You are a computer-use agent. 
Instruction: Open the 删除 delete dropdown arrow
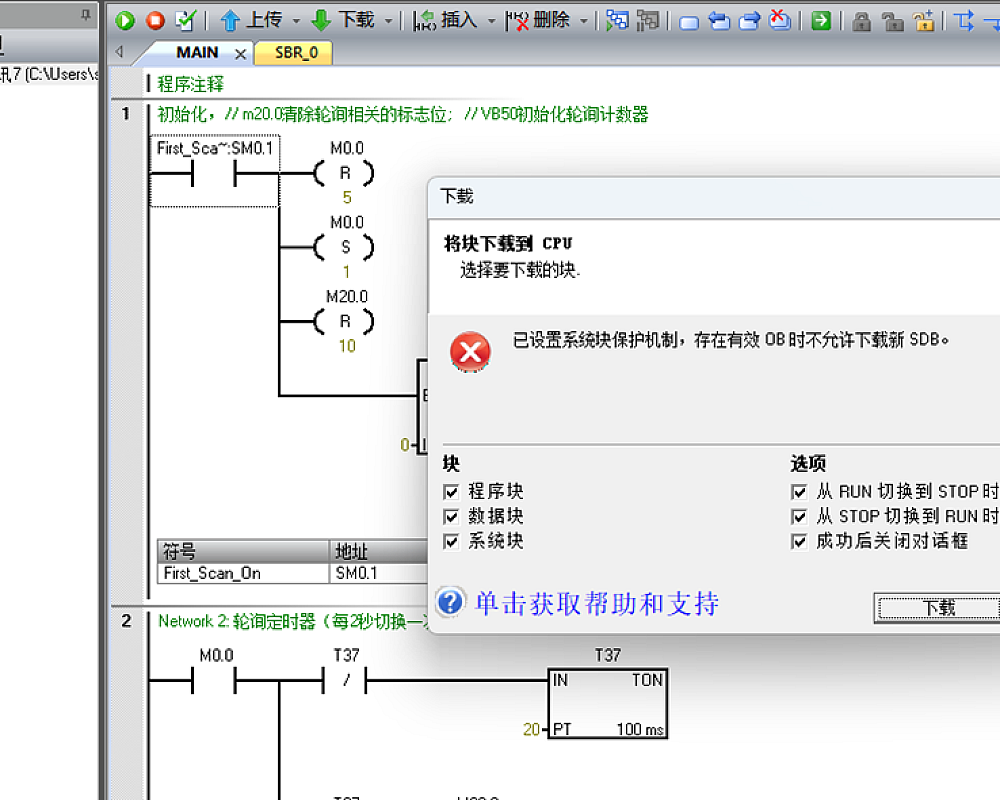click(x=585, y=21)
